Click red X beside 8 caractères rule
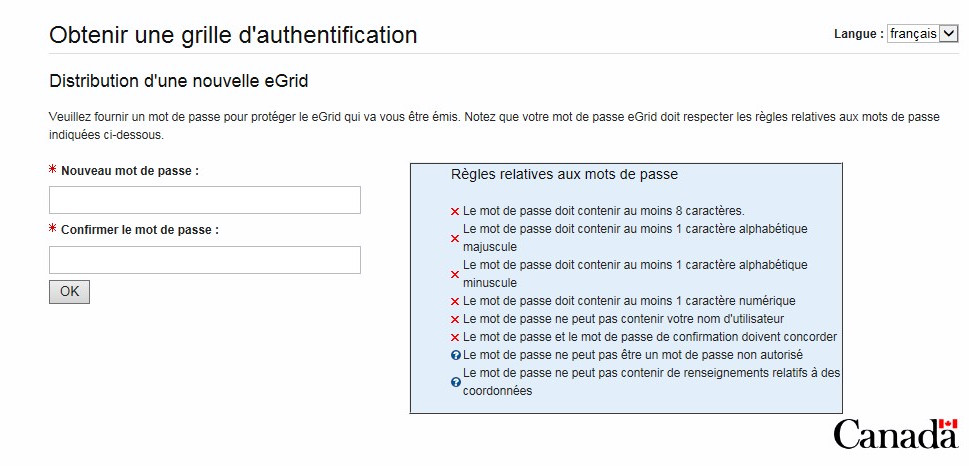The image size is (969, 466). [455, 212]
